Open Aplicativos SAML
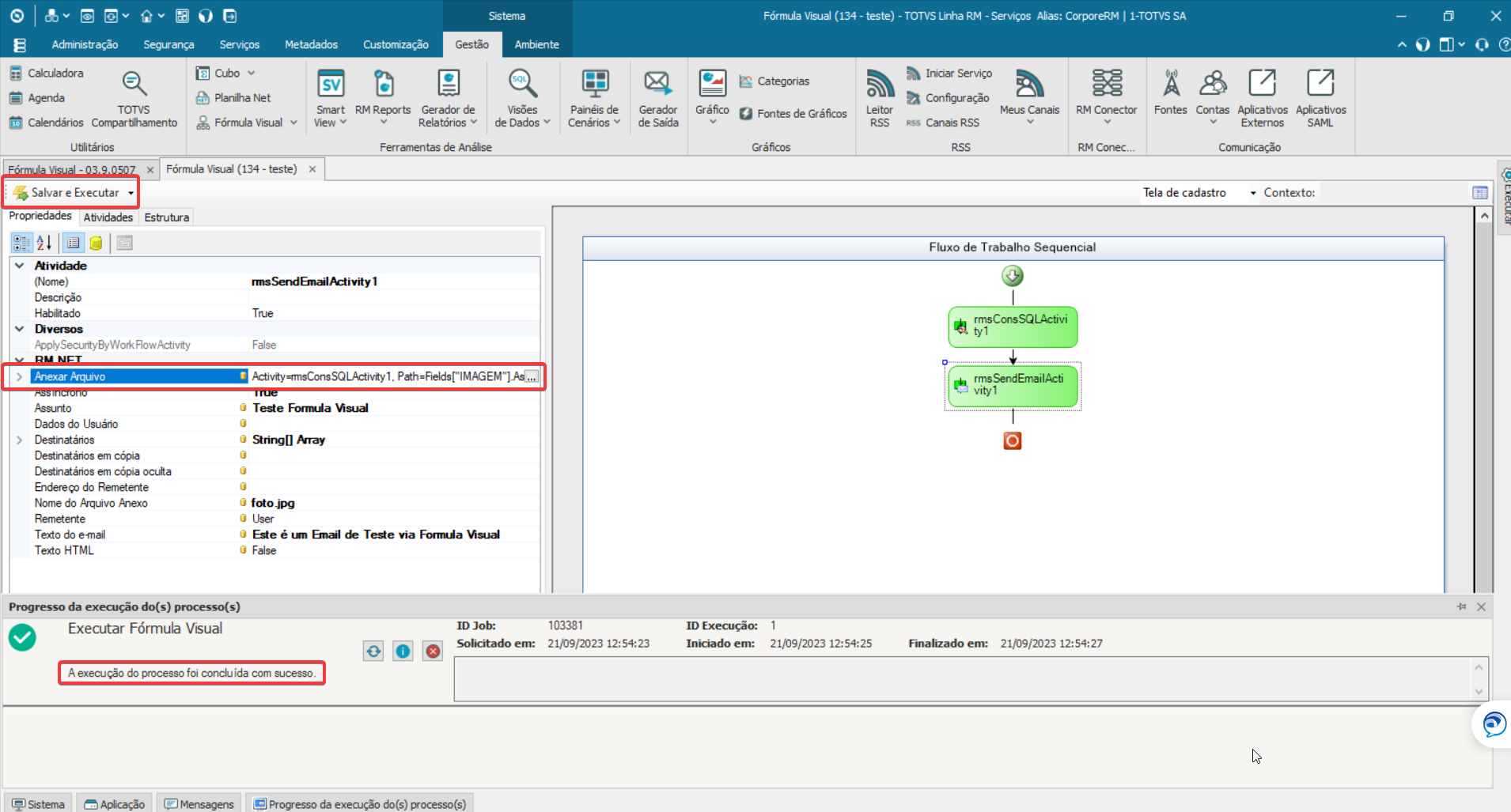Viewport: 1511px width, 812px height. (1320, 98)
